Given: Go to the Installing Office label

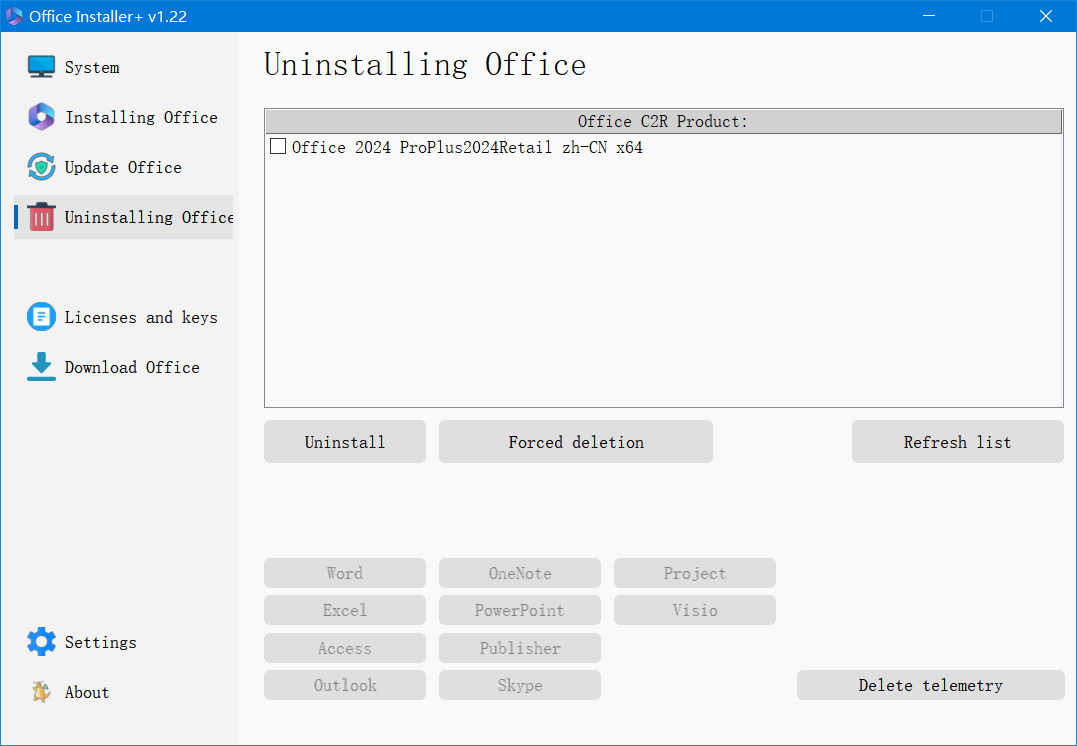Looking at the screenshot, I should [141, 117].
